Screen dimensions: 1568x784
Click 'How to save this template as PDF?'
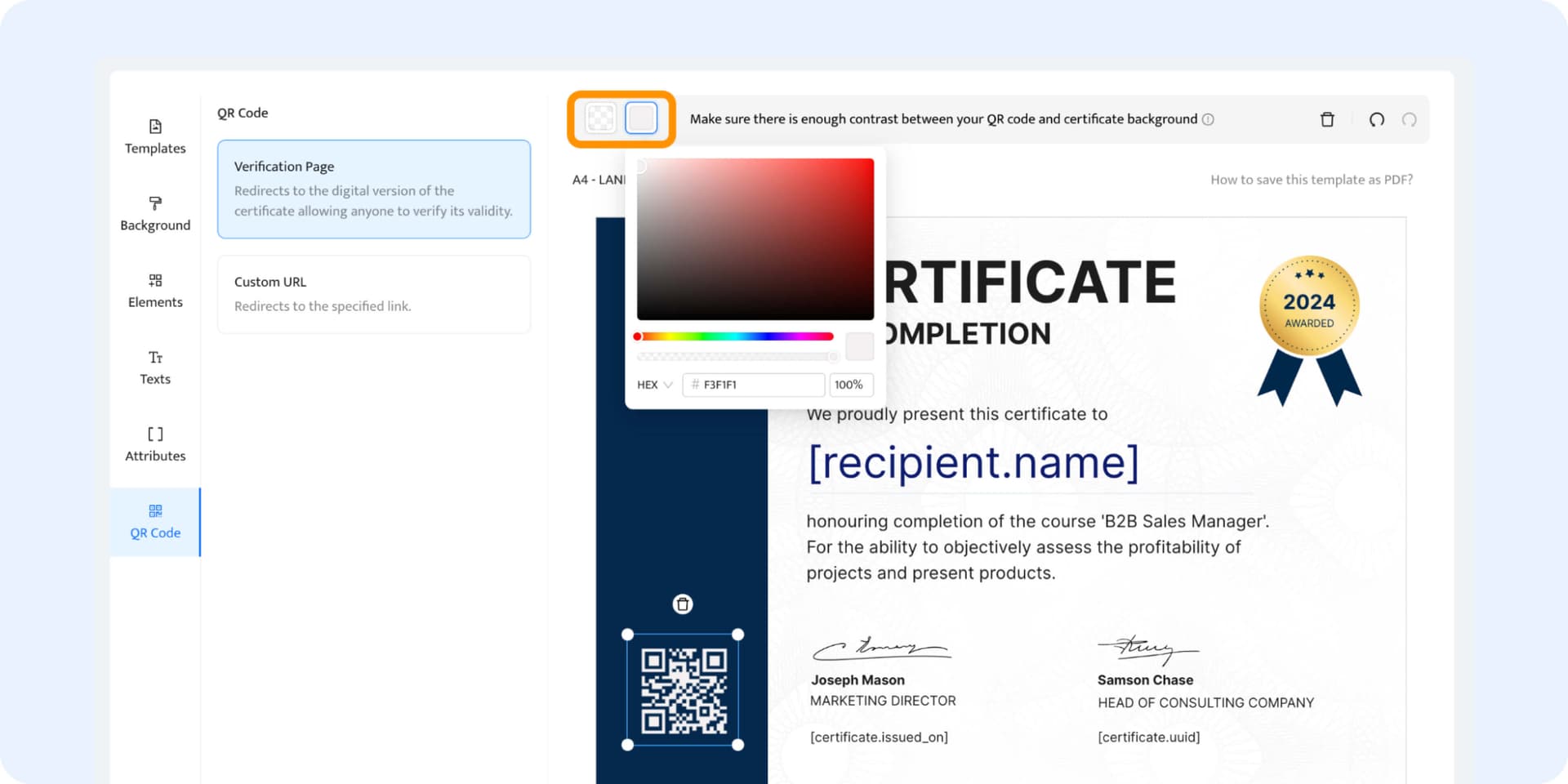[1311, 179]
